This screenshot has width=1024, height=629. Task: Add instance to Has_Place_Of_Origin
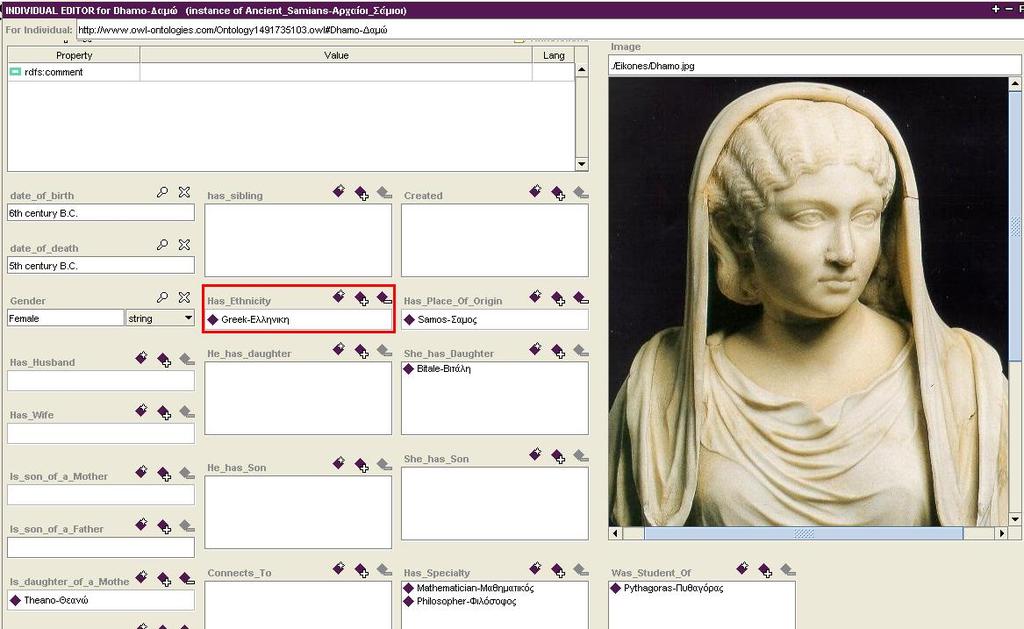coord(558,298)
